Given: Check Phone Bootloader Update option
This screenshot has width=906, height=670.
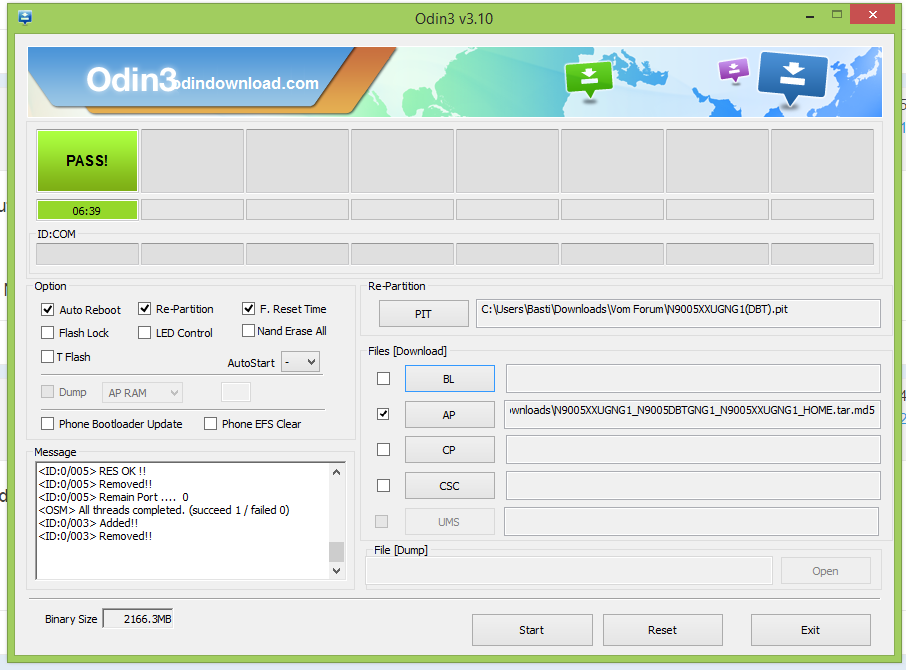Looking at the screenshot, I should tap(47, 423).
